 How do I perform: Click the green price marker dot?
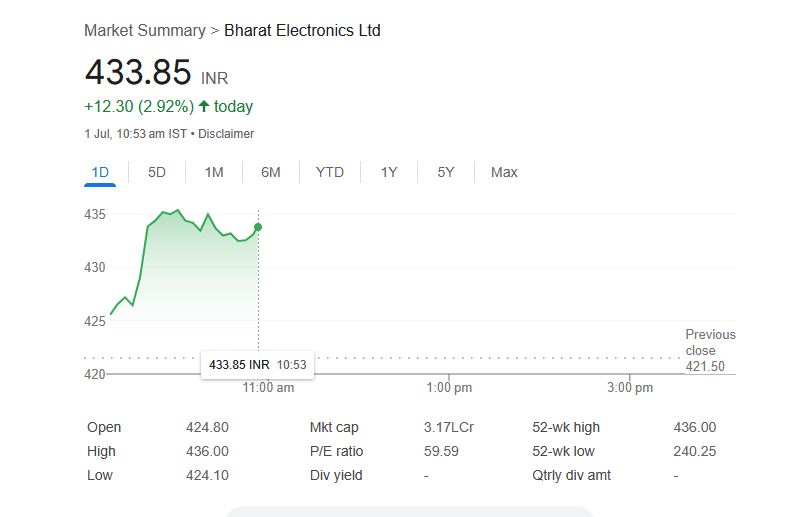click(x=258, y=227)
